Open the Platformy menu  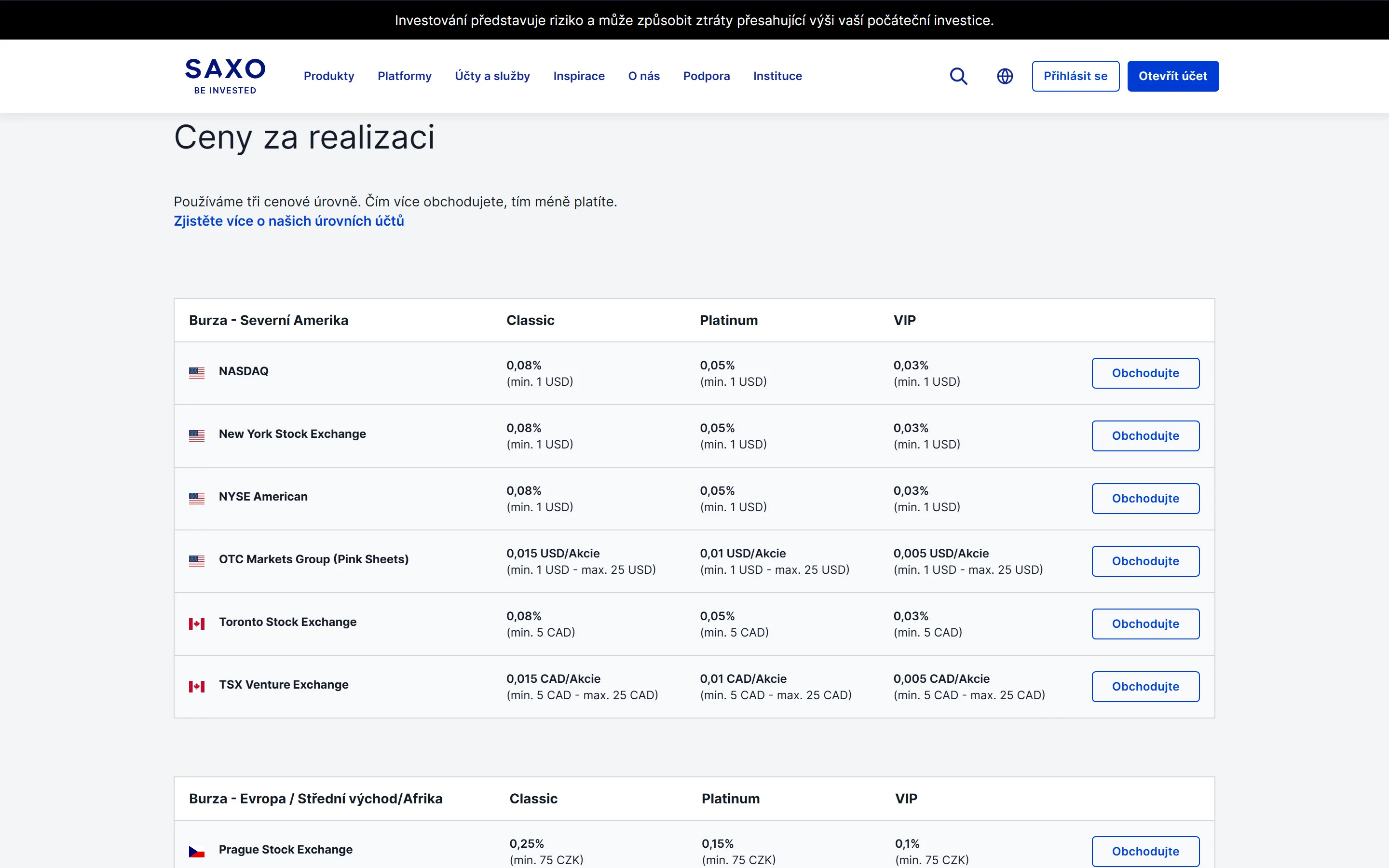pyautogui.click(x=404, y=76)
